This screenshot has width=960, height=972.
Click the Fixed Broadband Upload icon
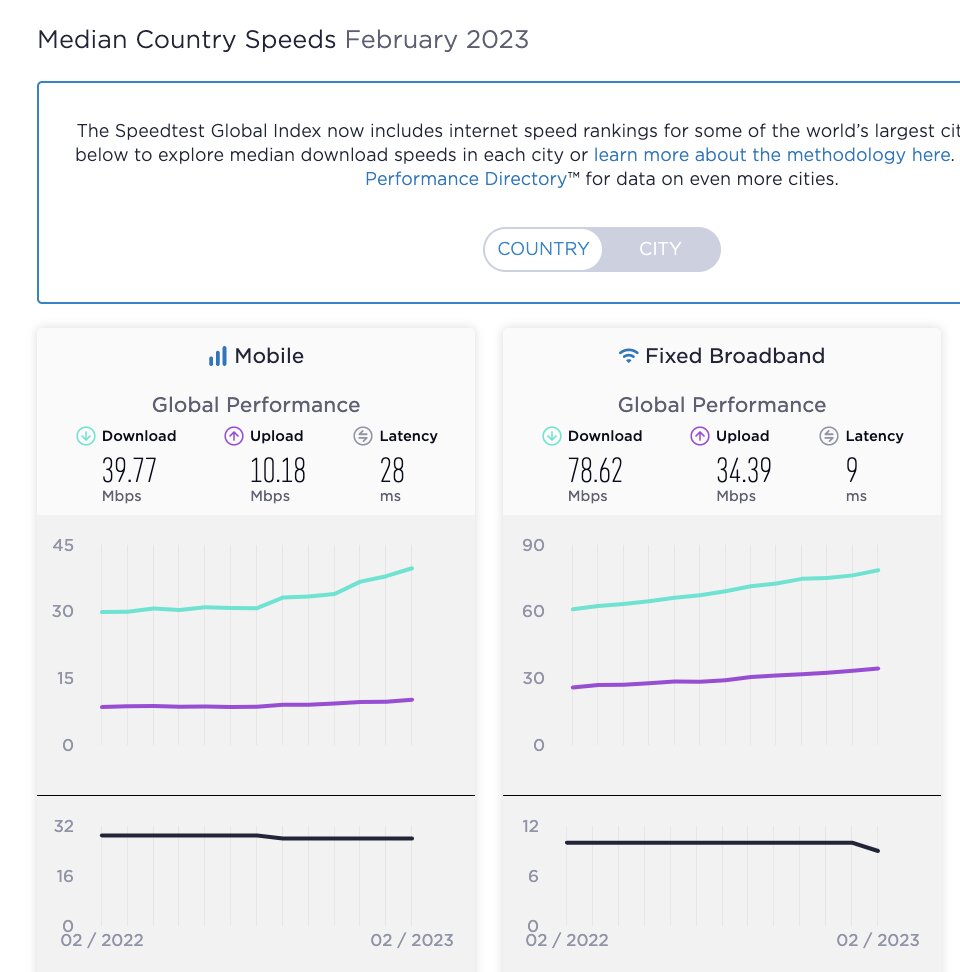pos(700,436)
